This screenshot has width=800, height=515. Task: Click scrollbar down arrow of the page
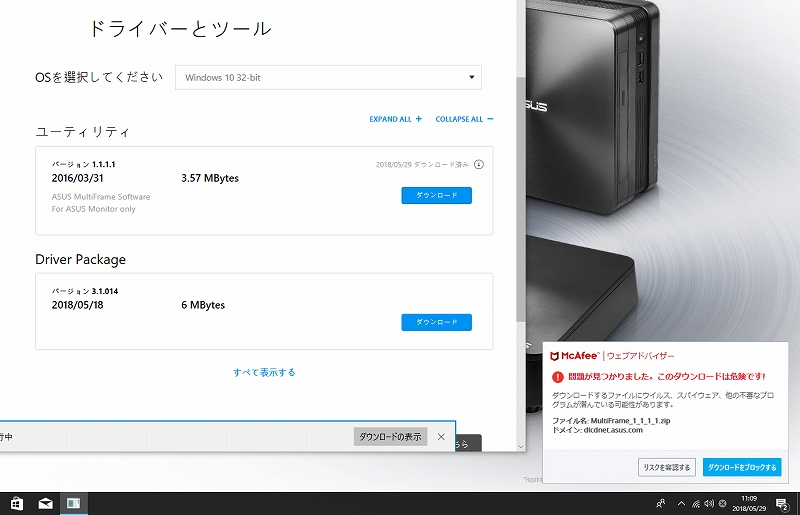(520, 447)
